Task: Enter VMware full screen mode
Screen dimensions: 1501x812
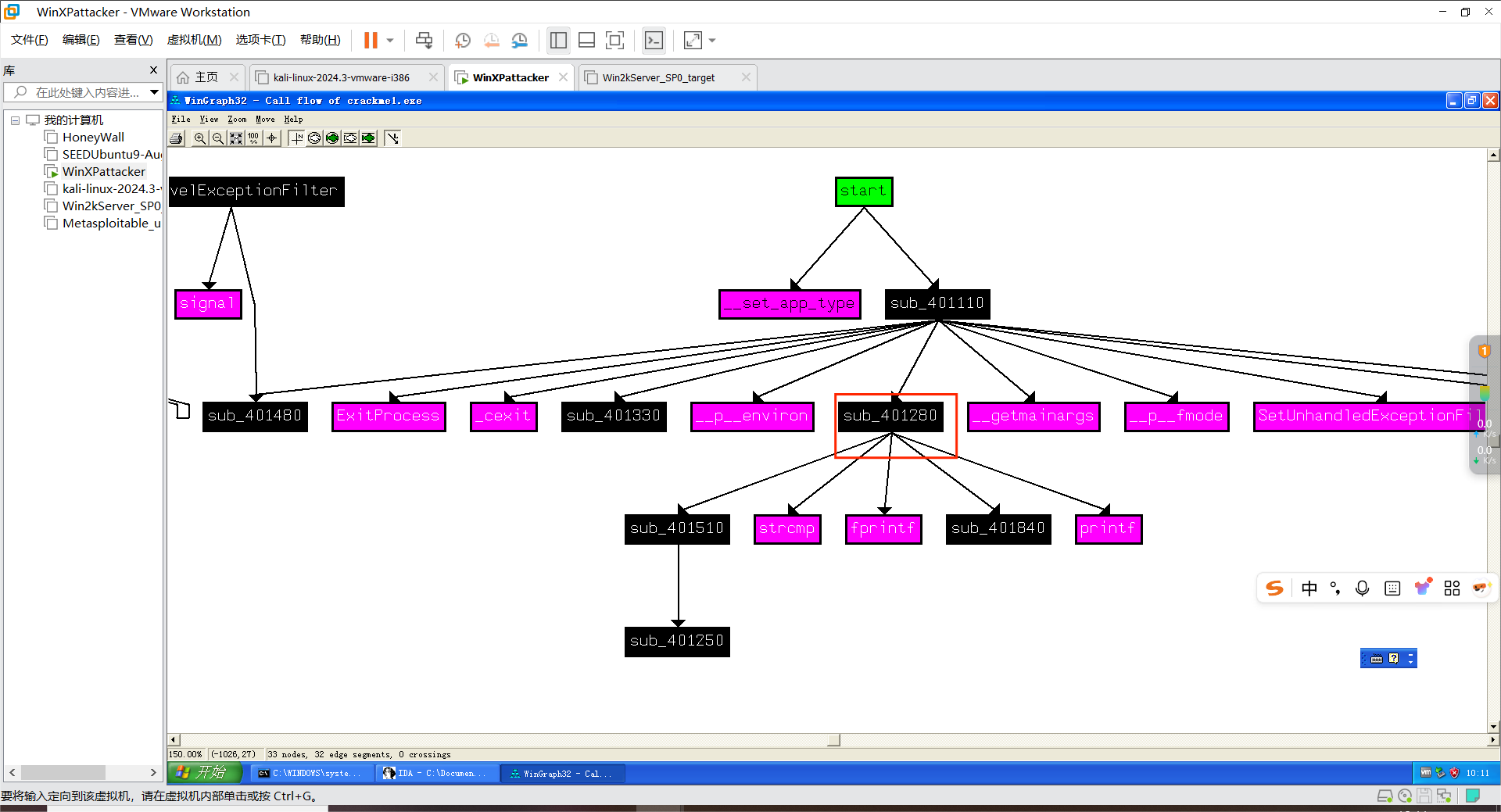Action: (615, 41)
